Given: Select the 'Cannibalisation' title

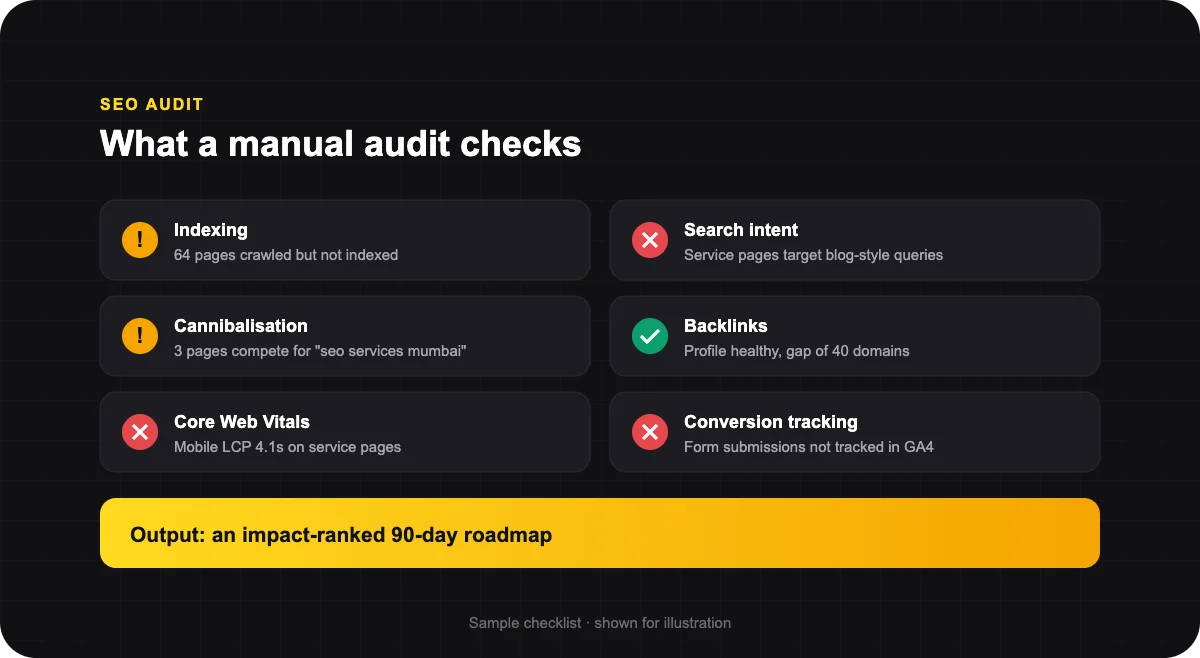Looking at the screenshot, I should pos(241,326).
